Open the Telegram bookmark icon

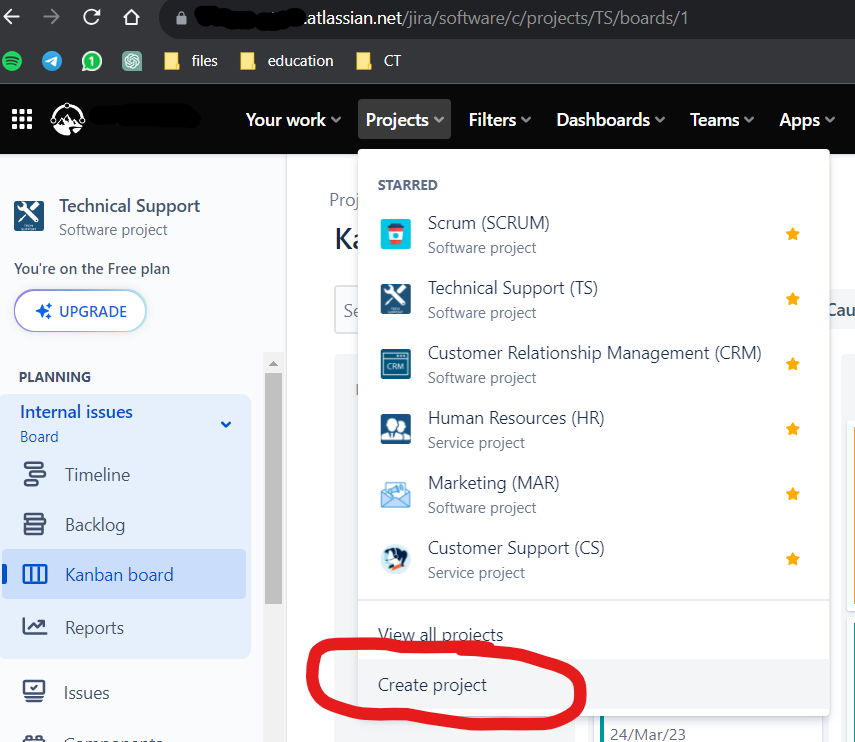coord(52,61)
